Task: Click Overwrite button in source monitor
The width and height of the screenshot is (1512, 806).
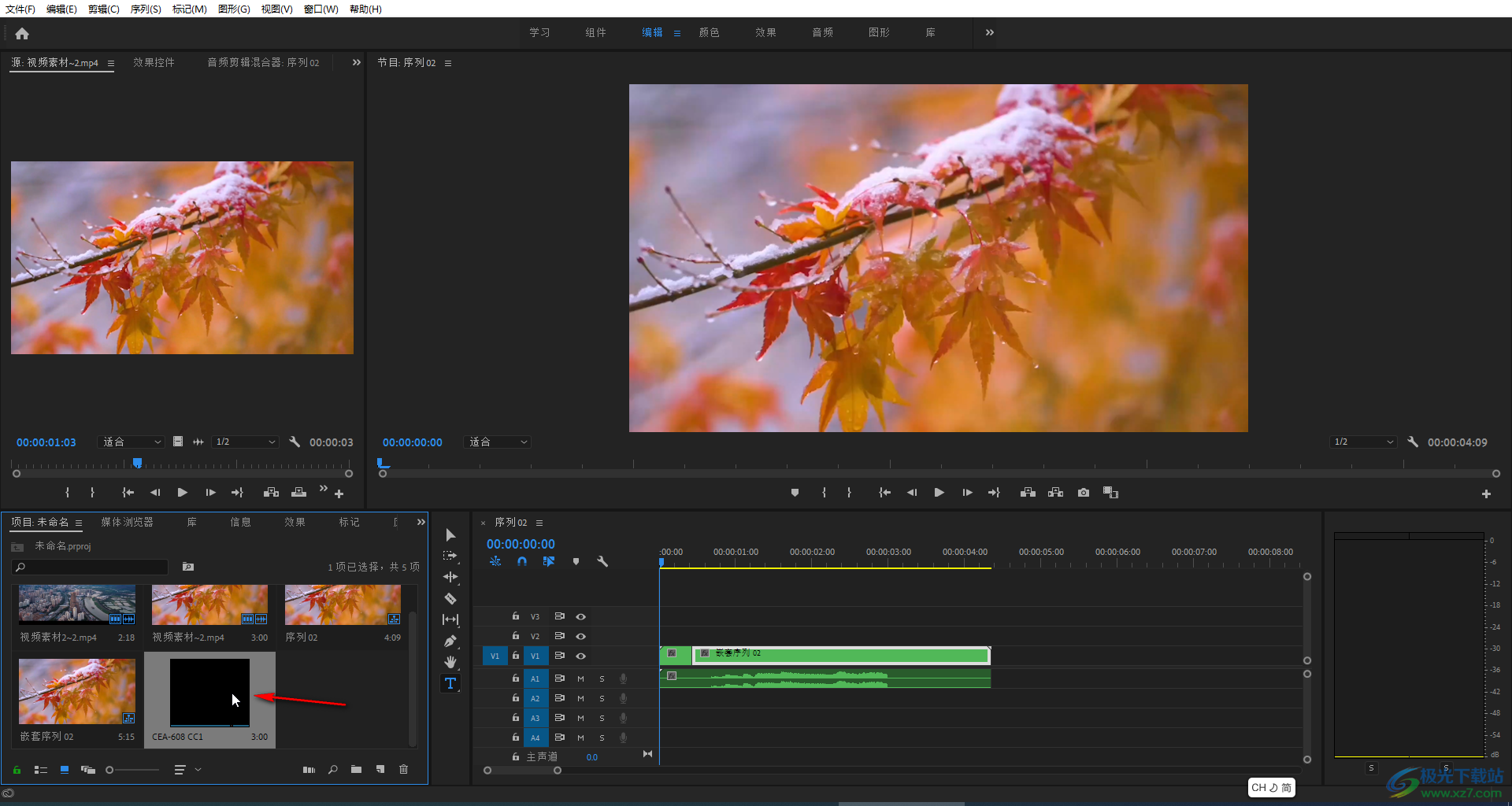Action: (298, 493)
